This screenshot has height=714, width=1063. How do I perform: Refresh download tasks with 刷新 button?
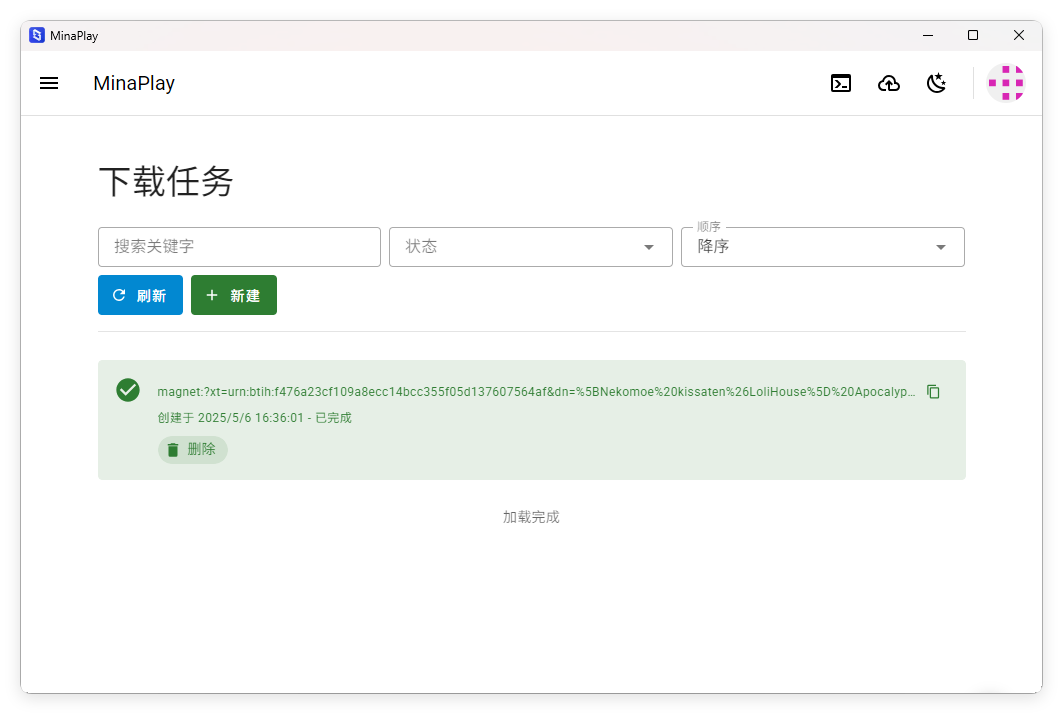point(140,294)
